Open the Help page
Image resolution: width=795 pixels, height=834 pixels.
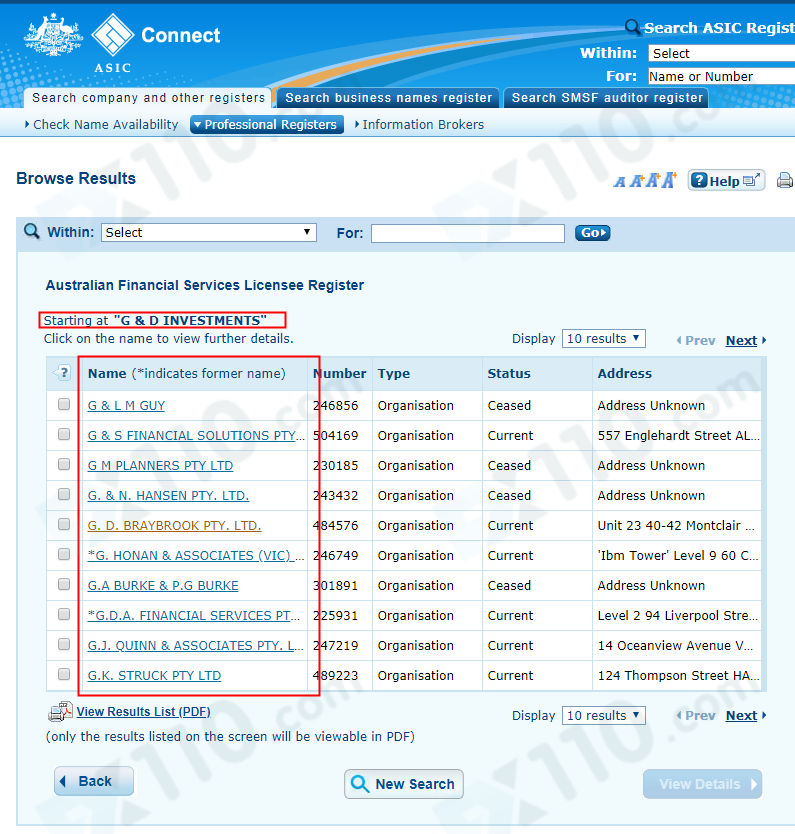pyautogui.click(x=726, y=181)
